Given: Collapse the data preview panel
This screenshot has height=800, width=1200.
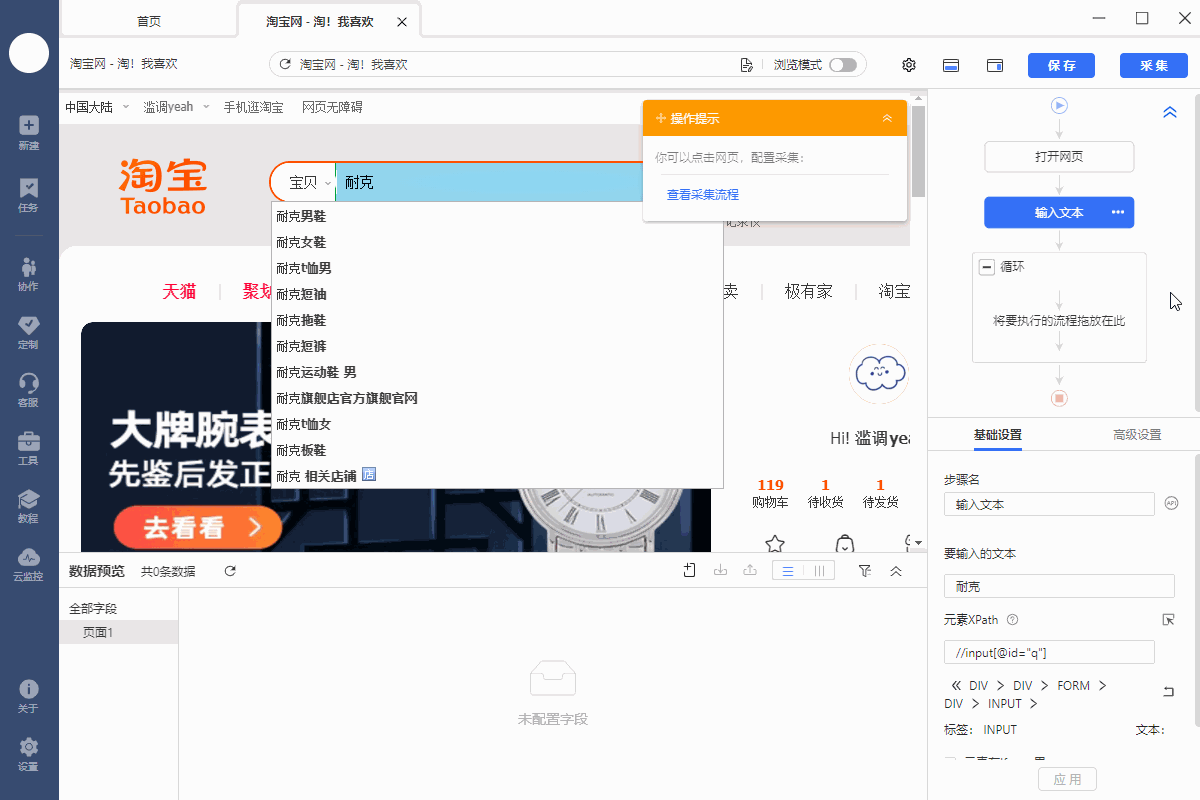Looking at the screenshot, I should pos(896,570).
